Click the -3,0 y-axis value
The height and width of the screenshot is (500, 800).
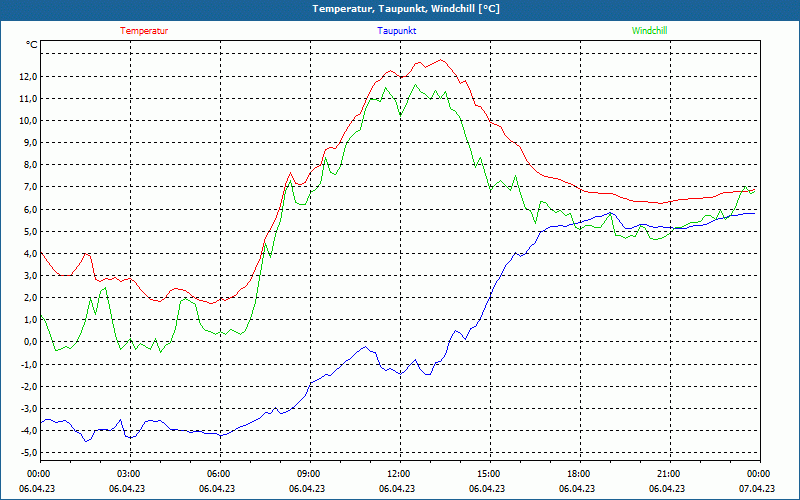(29, 408)
